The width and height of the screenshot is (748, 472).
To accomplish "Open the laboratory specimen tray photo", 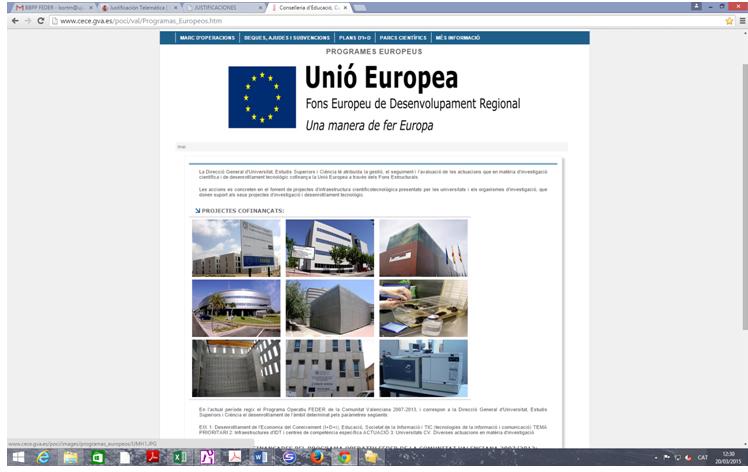I will [x=424, y=308].
